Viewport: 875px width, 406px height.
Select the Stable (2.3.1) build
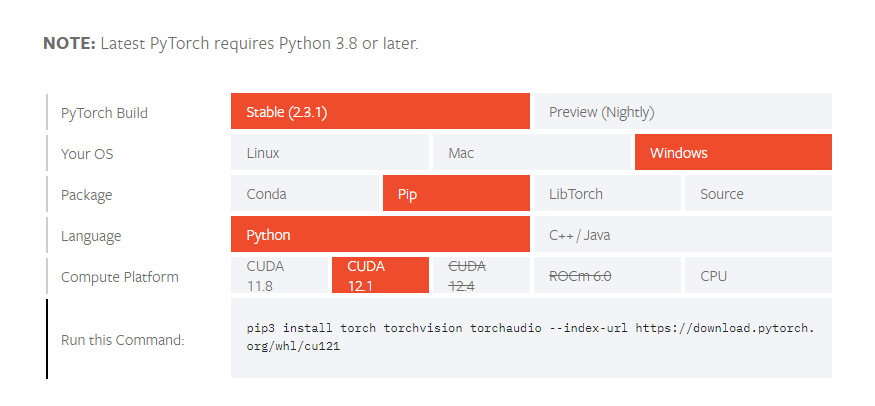coord(380,112)
